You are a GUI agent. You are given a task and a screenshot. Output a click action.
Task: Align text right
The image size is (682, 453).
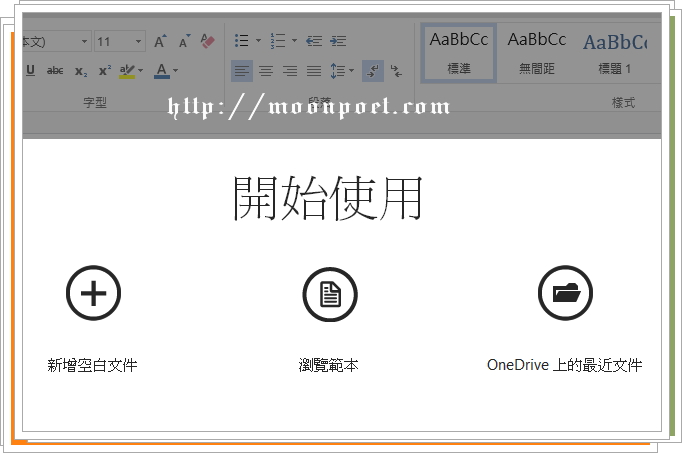click(x=290, y=70)
